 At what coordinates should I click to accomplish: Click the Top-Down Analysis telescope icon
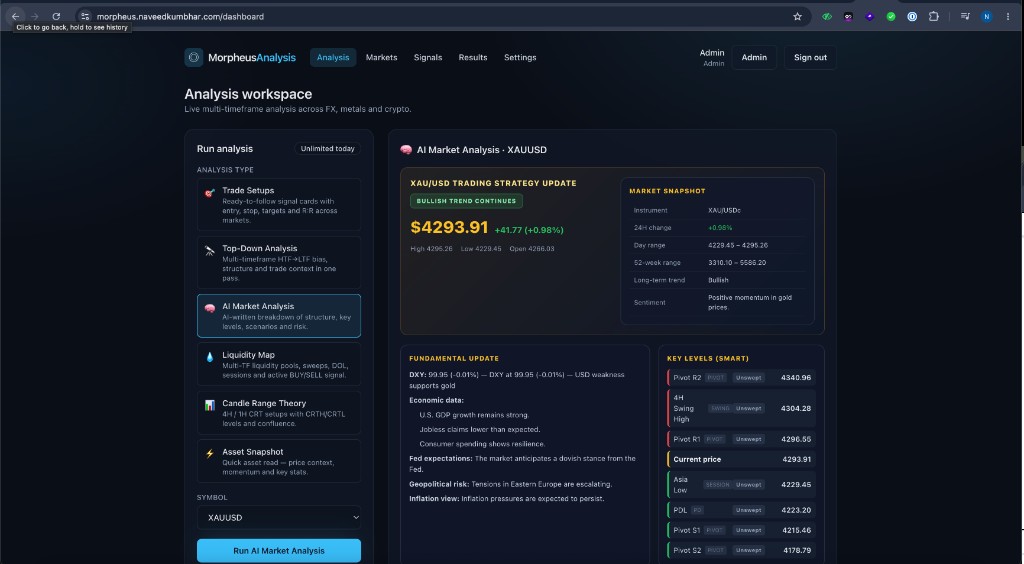point(210,251)
